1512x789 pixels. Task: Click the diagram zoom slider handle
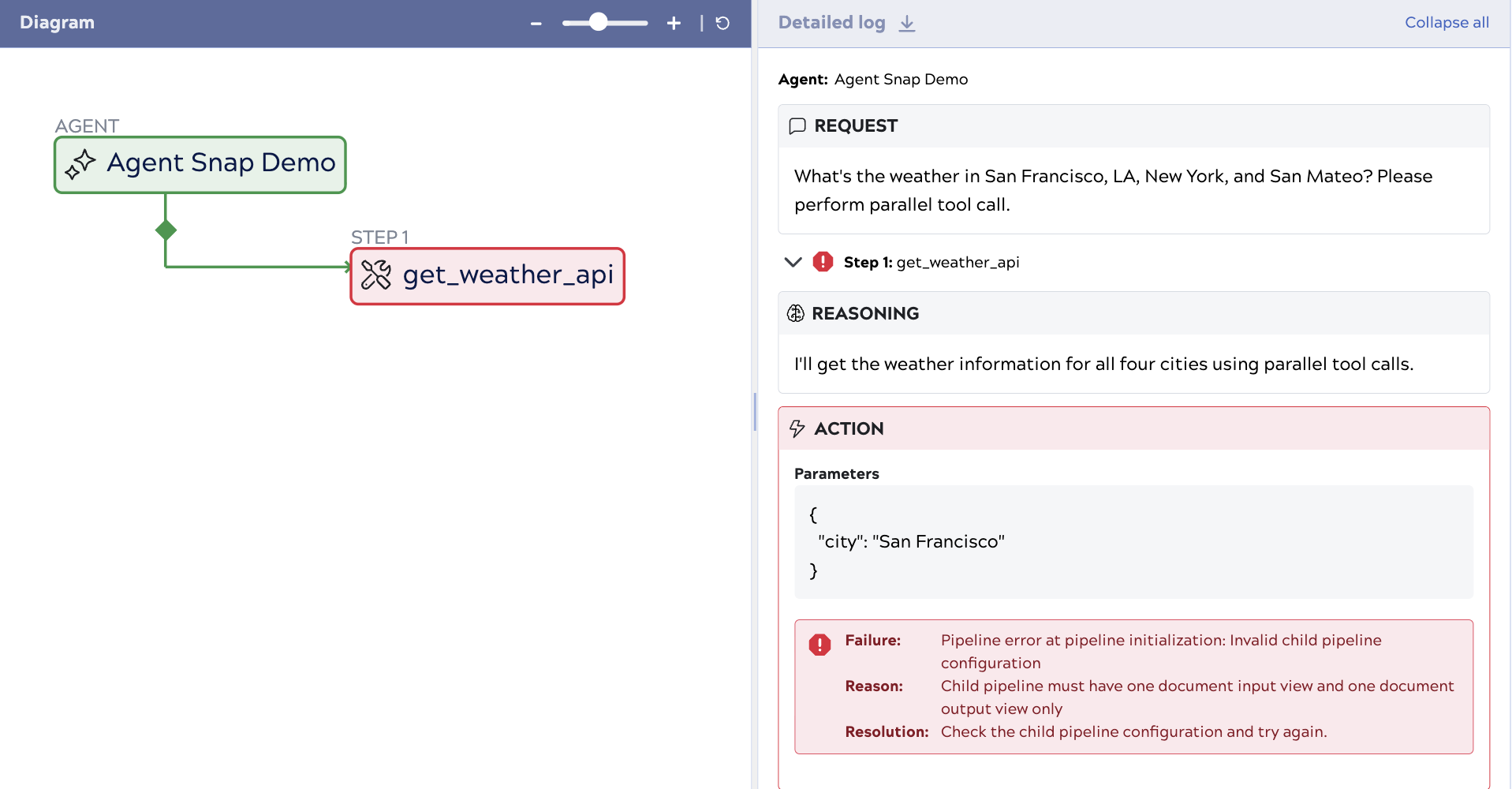click(x=599, y=22)
